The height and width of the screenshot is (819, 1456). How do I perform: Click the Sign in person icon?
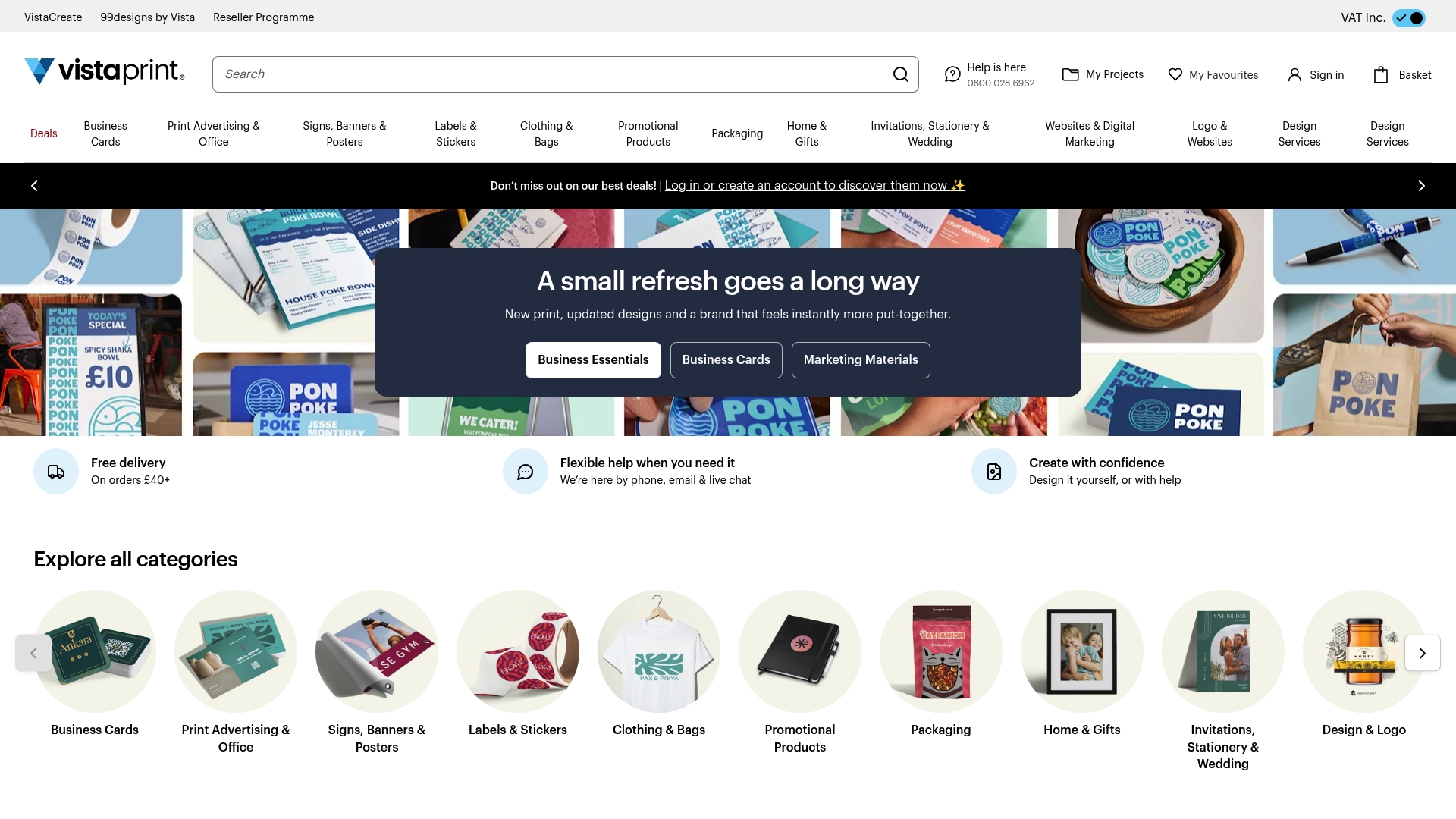pyautogui.click(x=1294, y=74)
